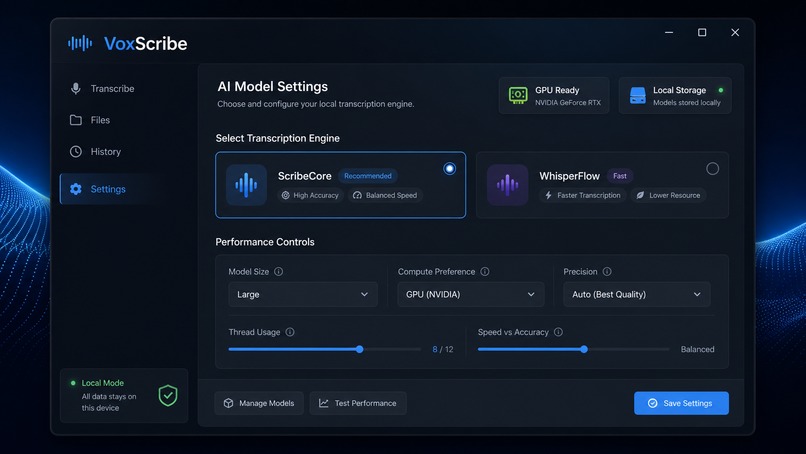Click the WhisperFlow purple waveform thumbnail
The image size is (806, 454).
pos(507,185)
